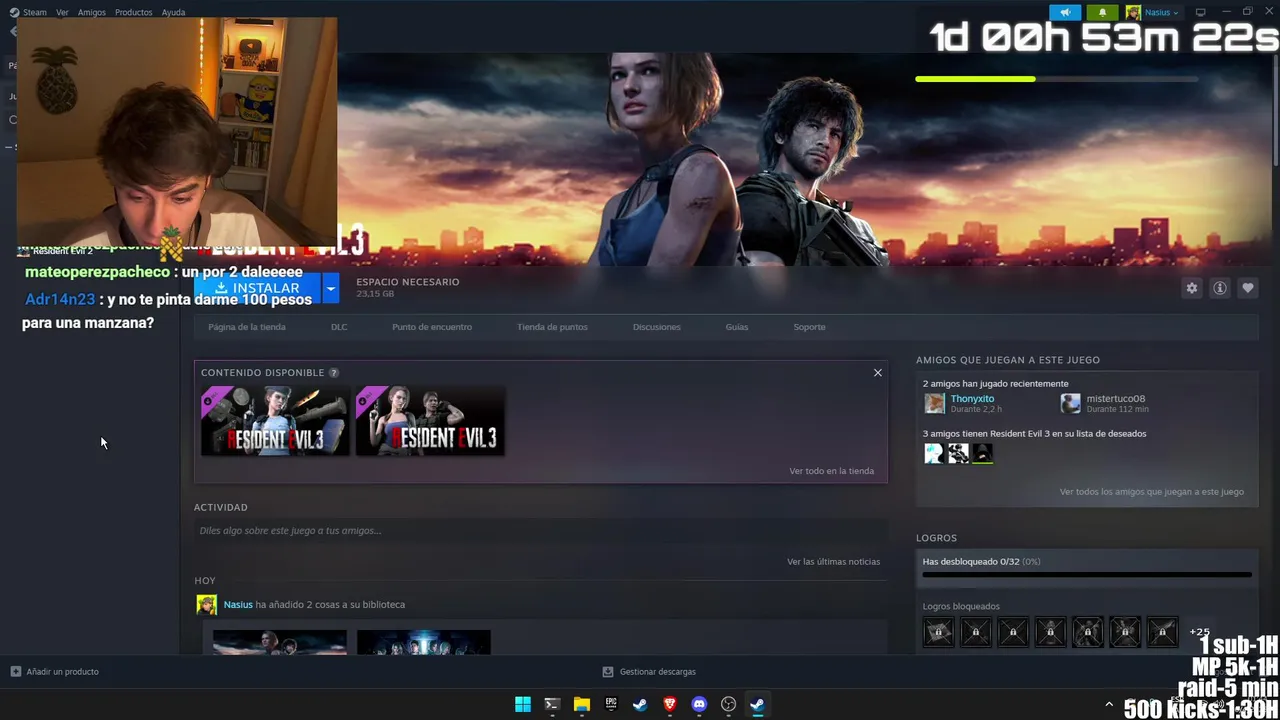This screenshot has width=1280, height=720.
Task: Open Brave browser in taskbar
Action: pyautogui.click(x=670, y=704)
